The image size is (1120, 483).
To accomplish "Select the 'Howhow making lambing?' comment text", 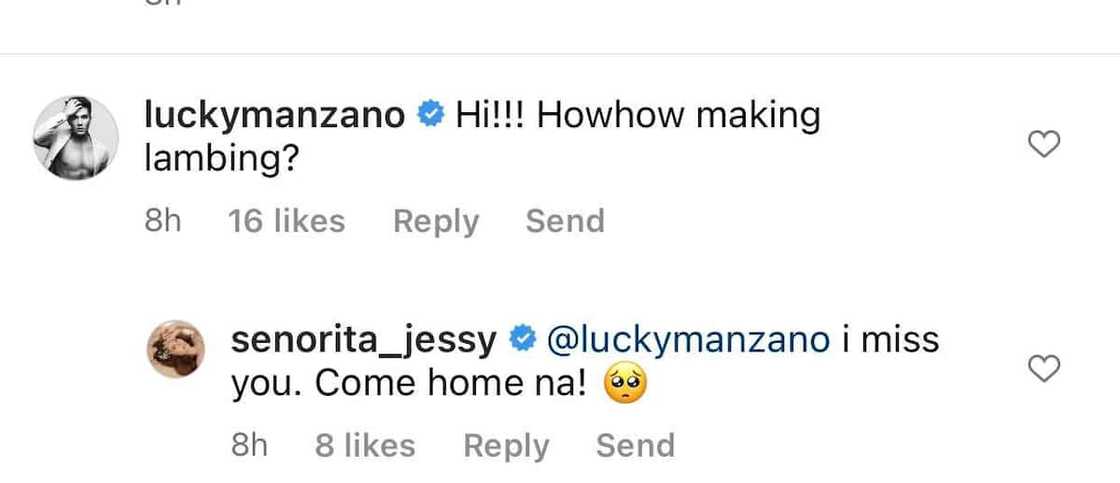I will (482, 138).
